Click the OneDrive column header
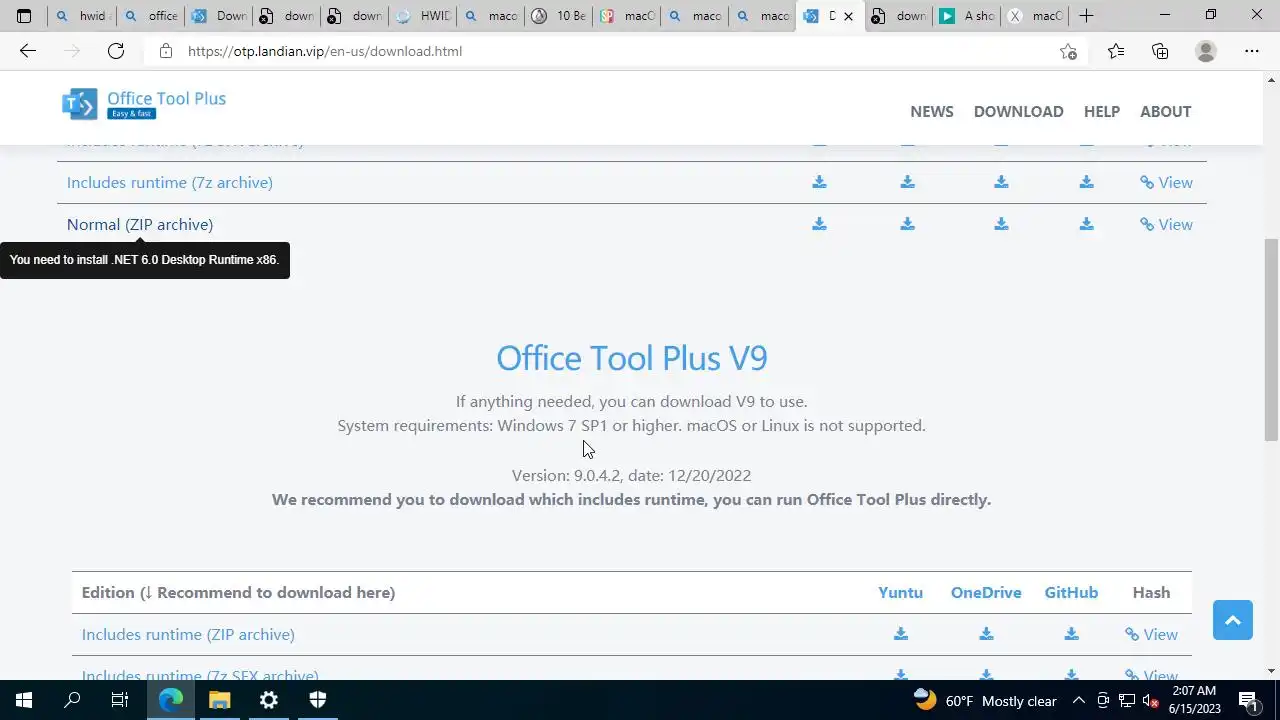Screen dimensions: 1280x720 coord(986,592)
